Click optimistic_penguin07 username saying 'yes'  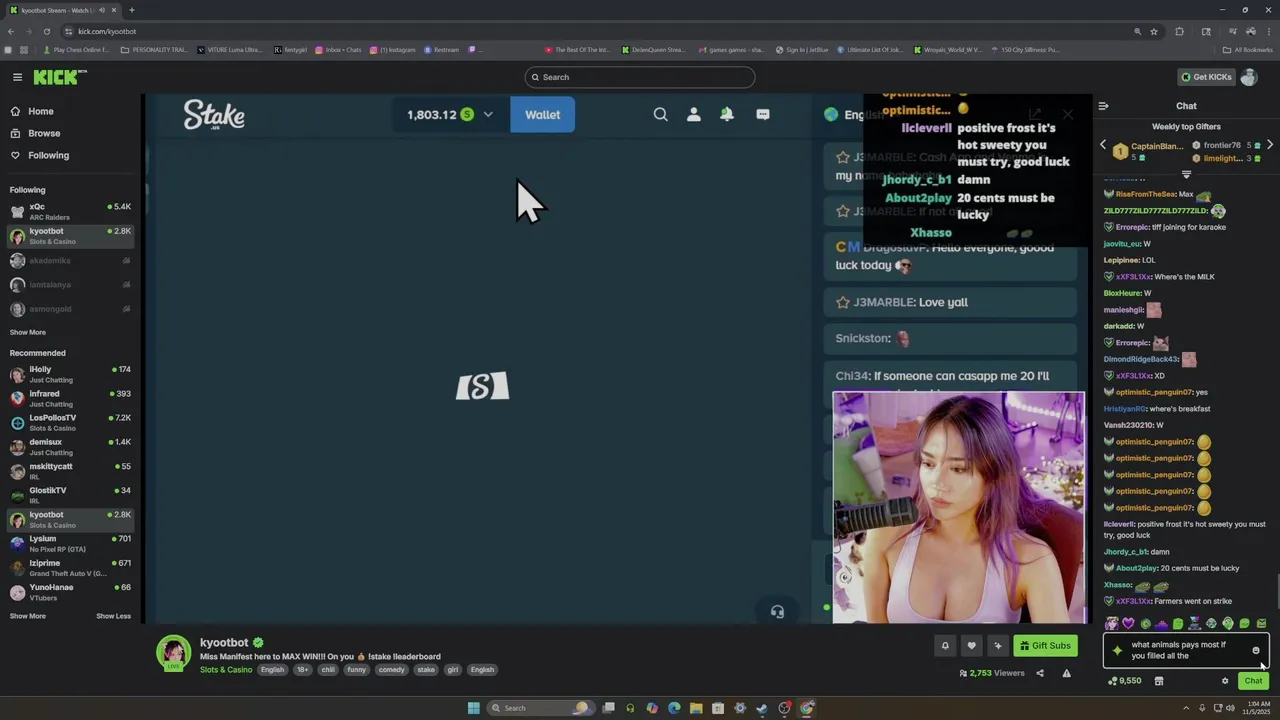coord(1154,392)
